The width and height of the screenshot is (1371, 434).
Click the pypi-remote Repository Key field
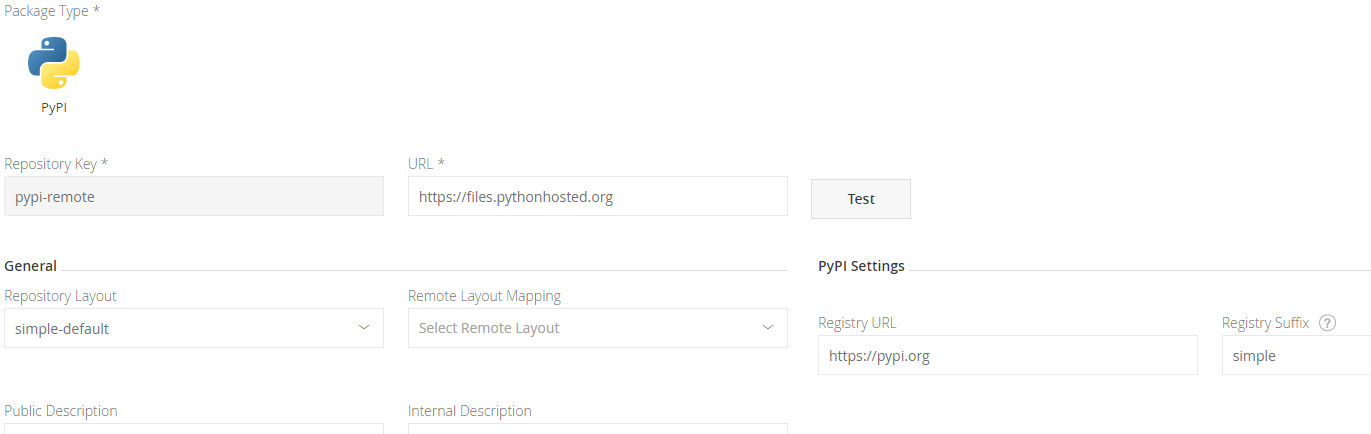coord(193,197)
